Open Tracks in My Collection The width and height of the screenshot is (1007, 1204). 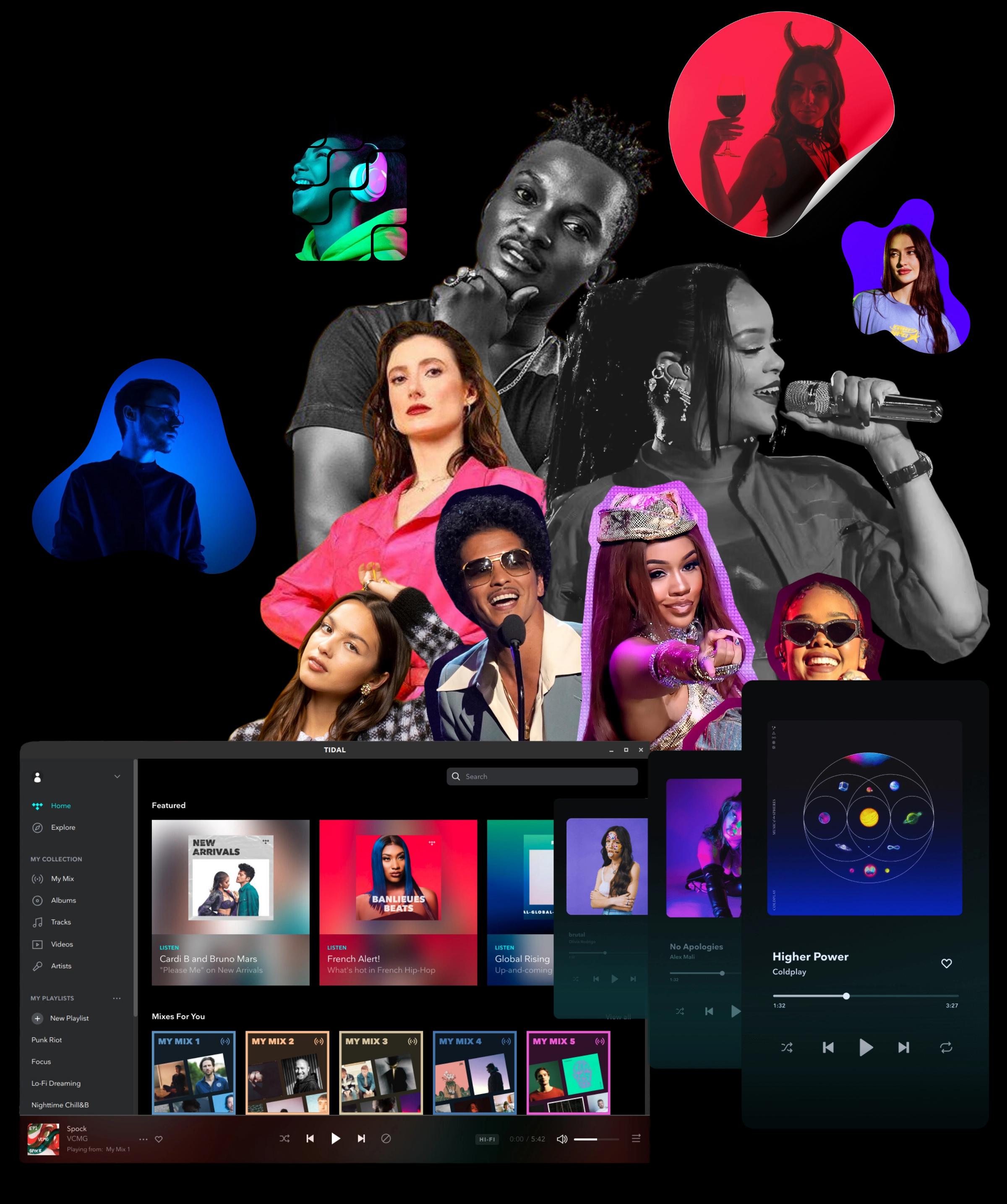[52, 922]
